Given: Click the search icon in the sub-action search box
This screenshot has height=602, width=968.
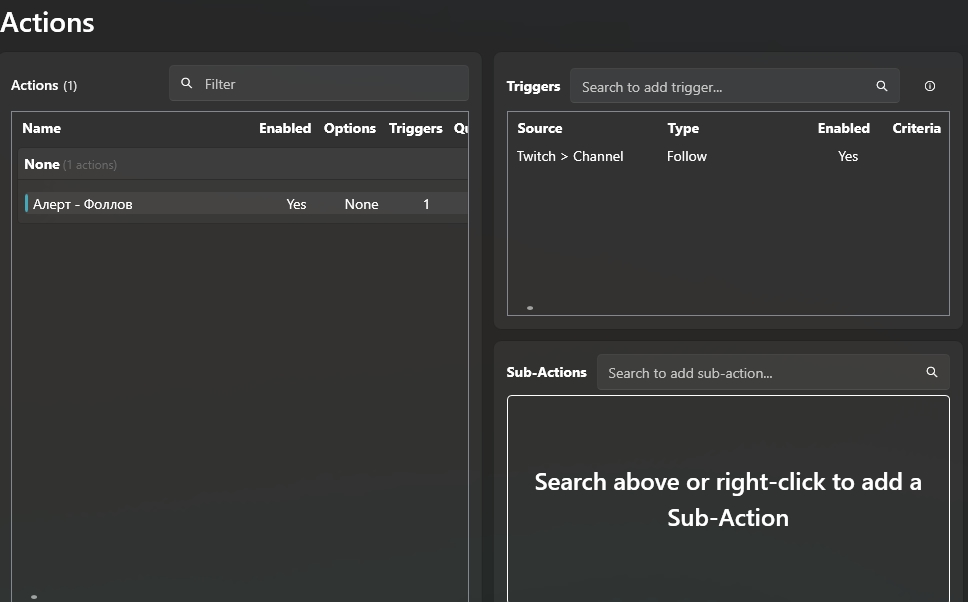Looking at the screenshot, I should click(931, 372).
